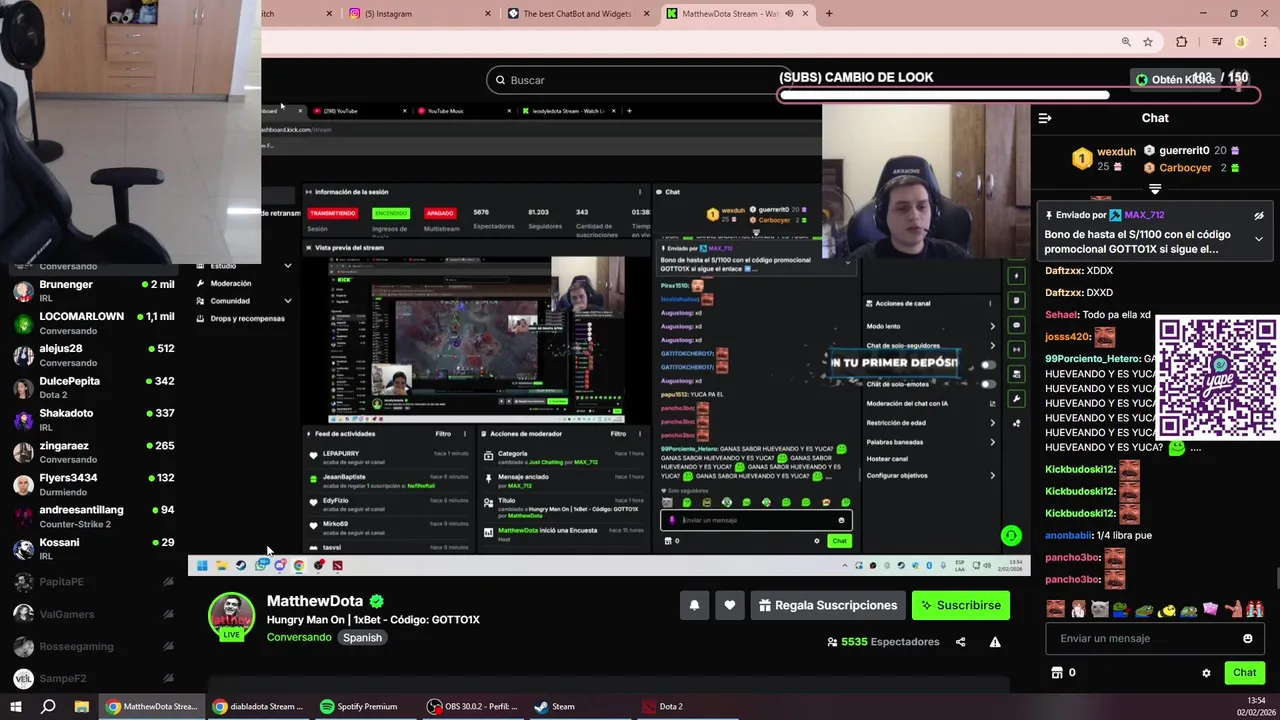Click the Spanish language tag

coord(363,638)
